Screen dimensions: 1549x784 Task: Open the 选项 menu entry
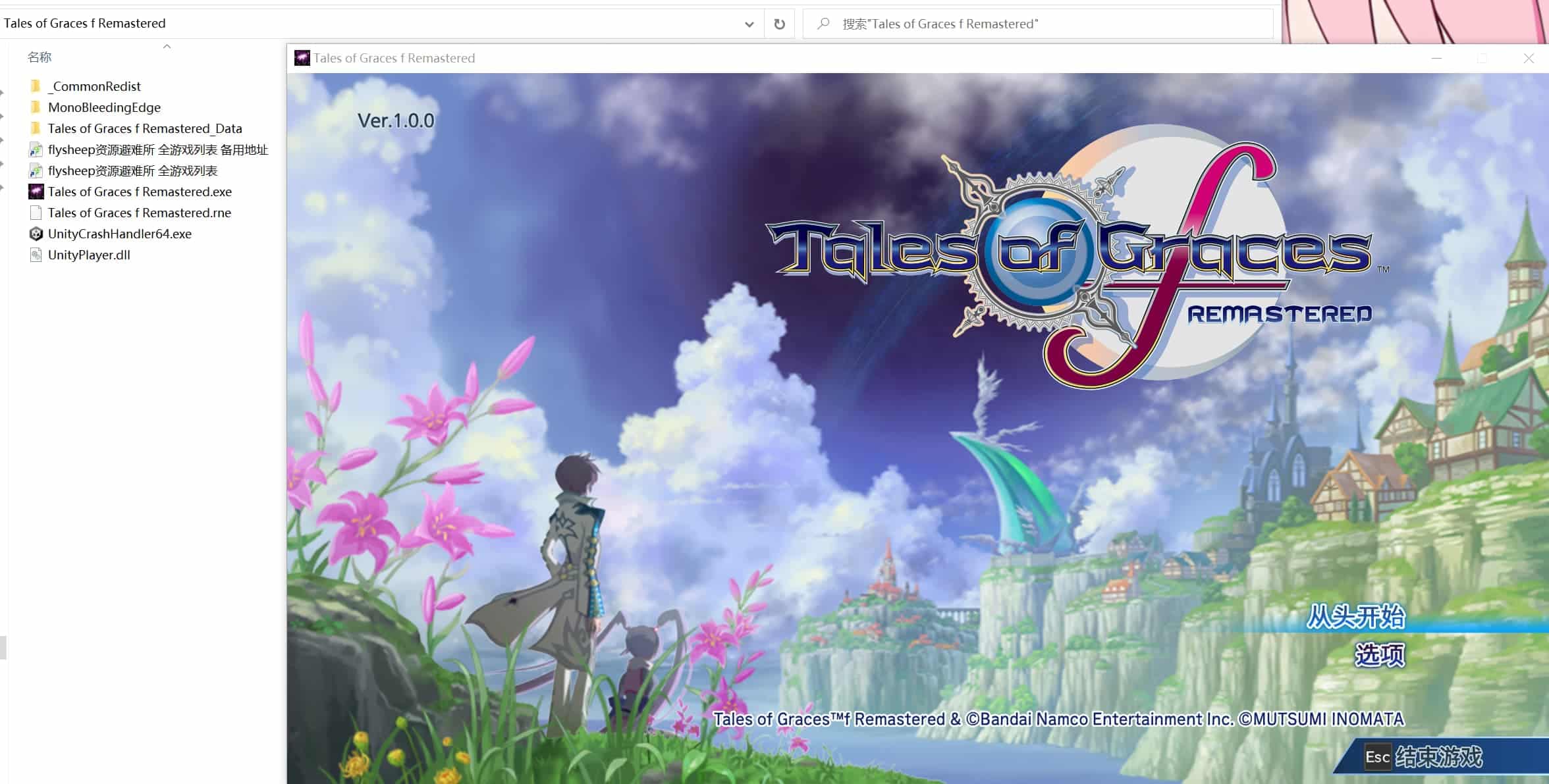(x=1379, y=654)
